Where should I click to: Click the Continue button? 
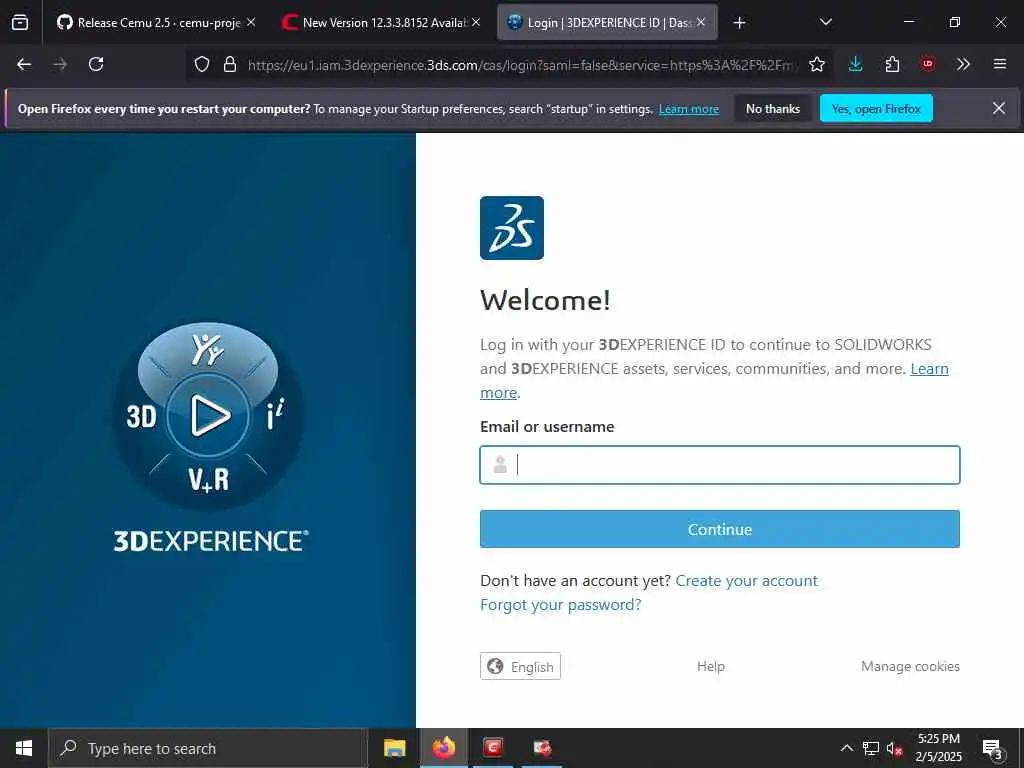tap(720, 529)
